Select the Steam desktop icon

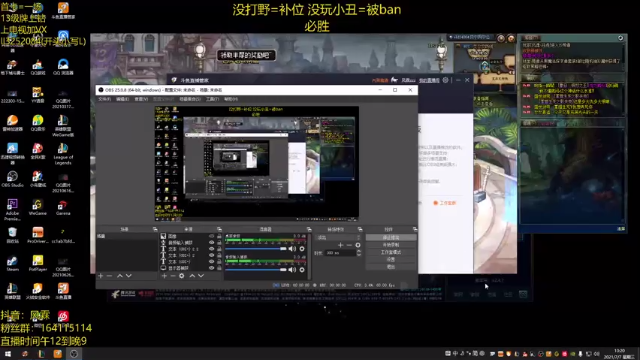[x=12, y=263]
